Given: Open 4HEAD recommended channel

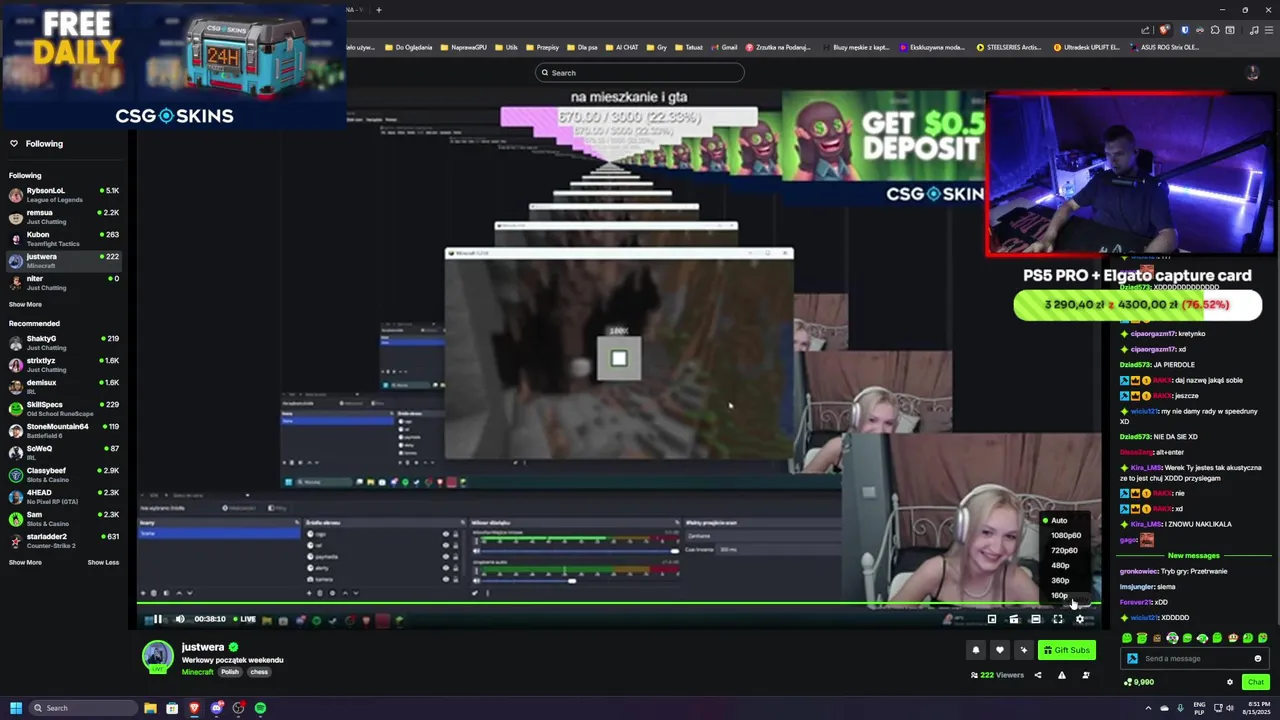Looking at the screenshot, I should pyautogui.click(x=64, y=496).
